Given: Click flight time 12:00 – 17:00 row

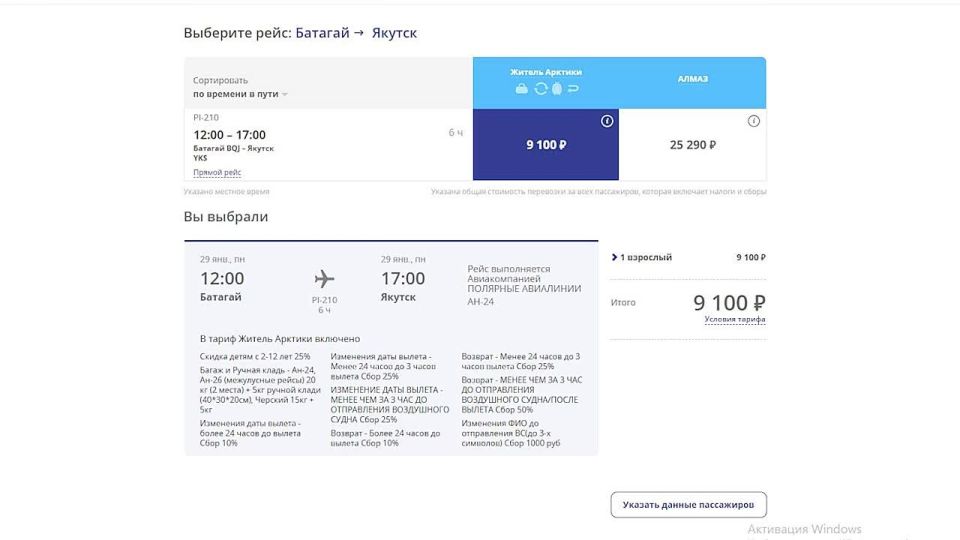Looking at the screenshot, I should [x=230, y=135].
